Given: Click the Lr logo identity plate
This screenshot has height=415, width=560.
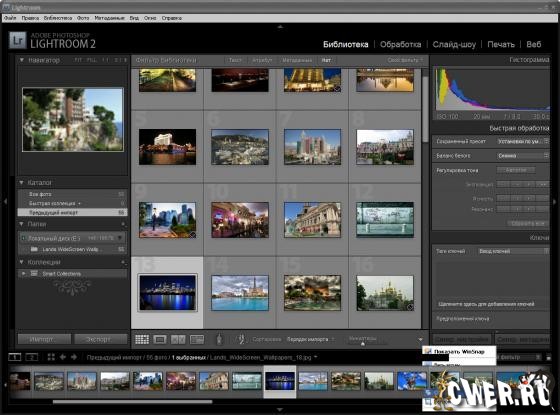Looking at the screenshot, I should click(x=18, y=40).
